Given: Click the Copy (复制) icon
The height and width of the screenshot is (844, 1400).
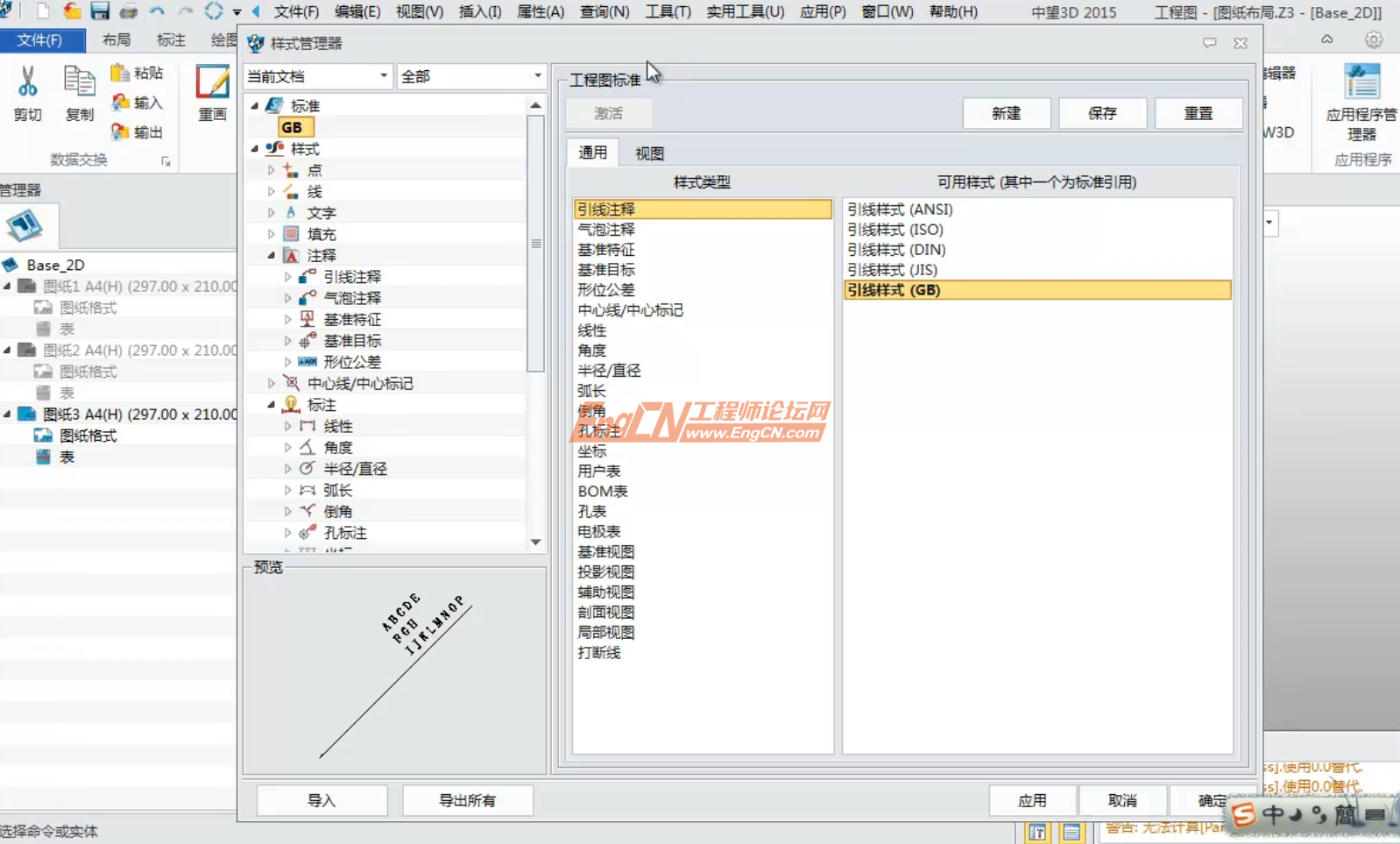Looking at the screenshot, I should tap(79, 82).
